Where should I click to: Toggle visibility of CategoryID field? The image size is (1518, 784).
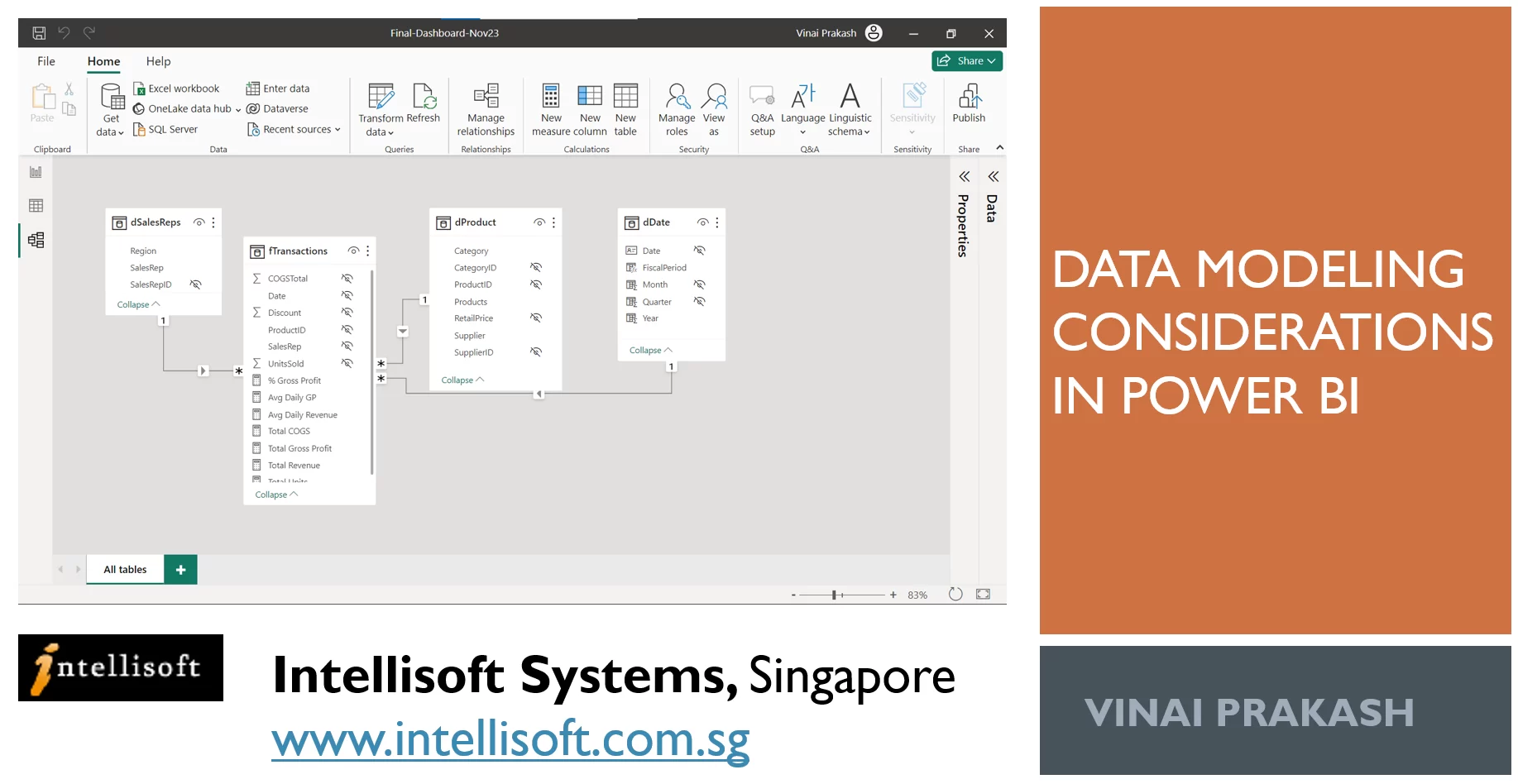coord(536,267)
